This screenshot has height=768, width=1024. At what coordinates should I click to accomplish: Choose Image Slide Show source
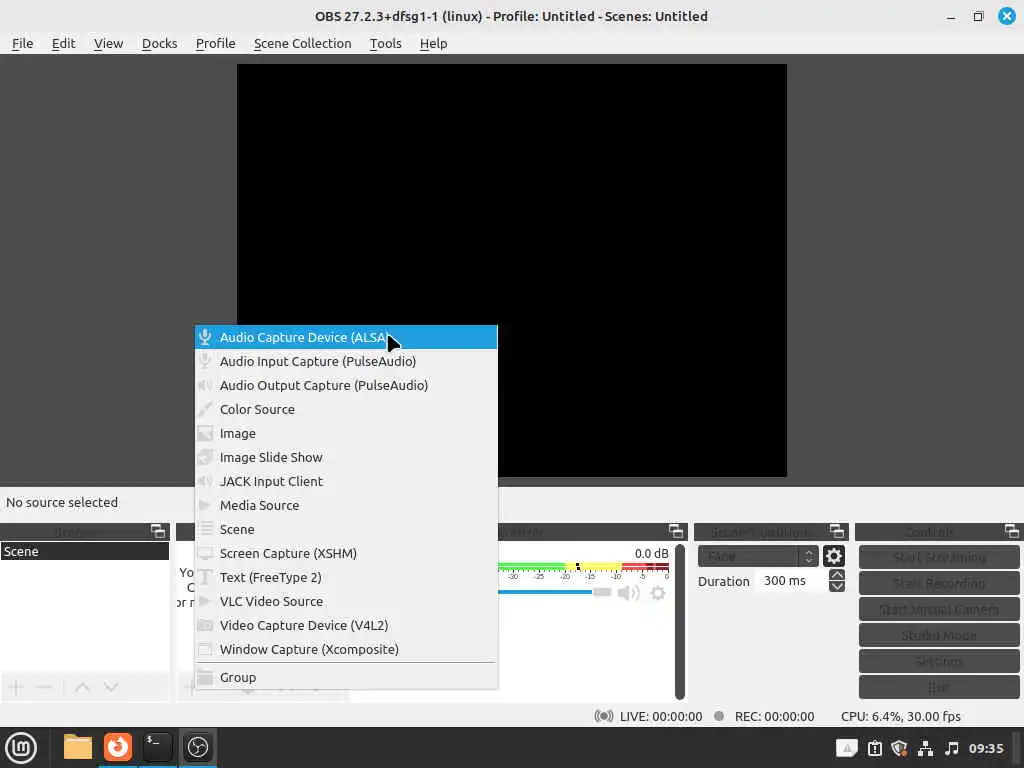point(346,457)
